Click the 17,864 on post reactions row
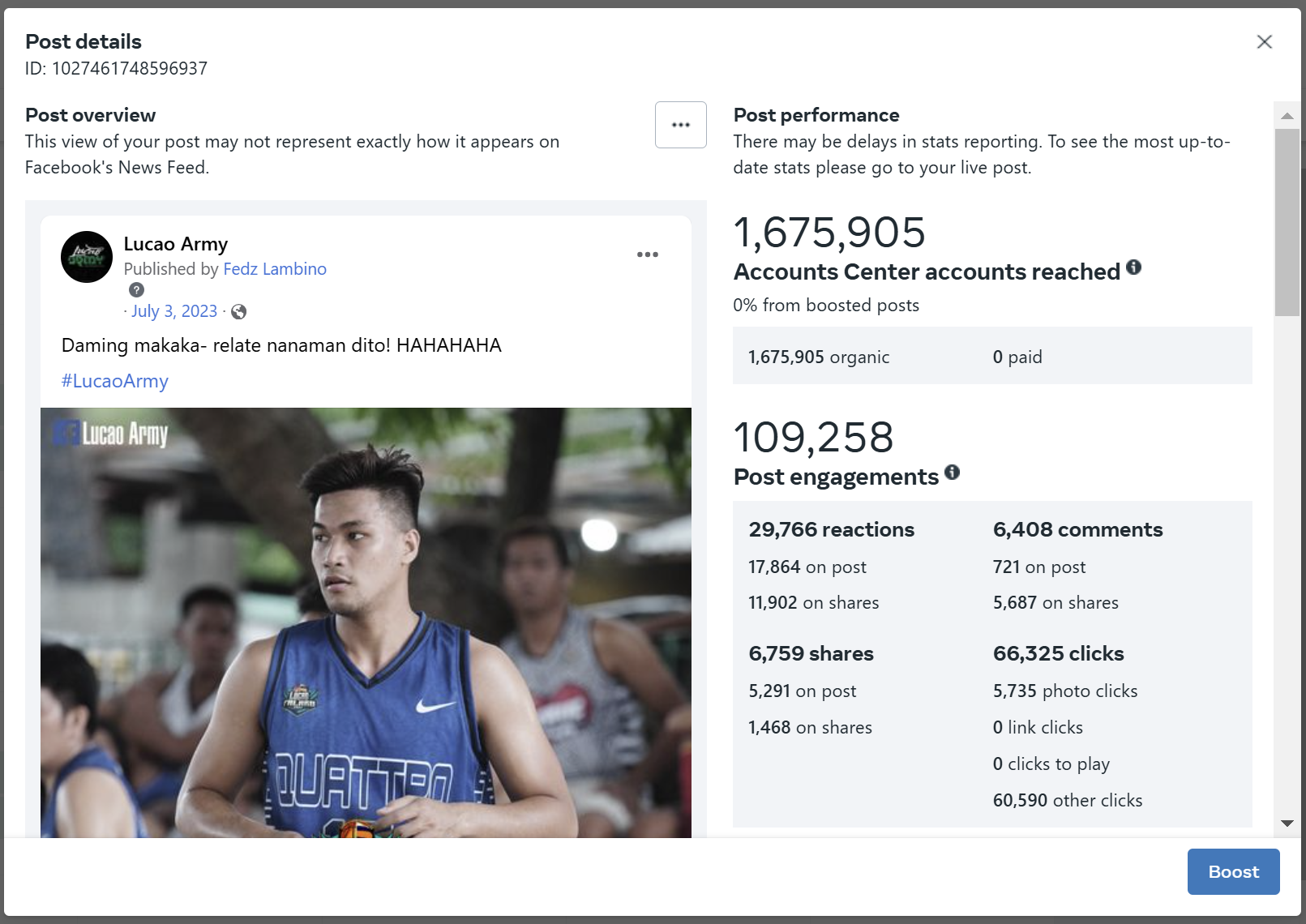 point(807,567)
